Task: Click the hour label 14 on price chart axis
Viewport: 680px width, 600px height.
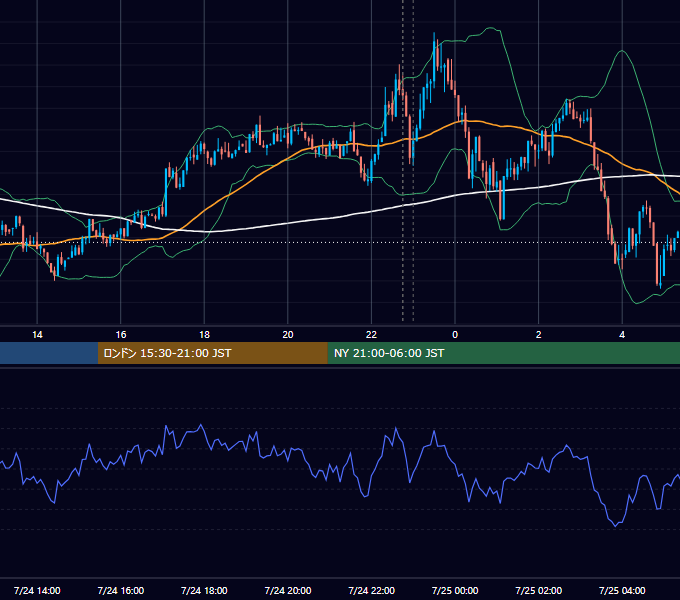Action: [x=37, y=335]
